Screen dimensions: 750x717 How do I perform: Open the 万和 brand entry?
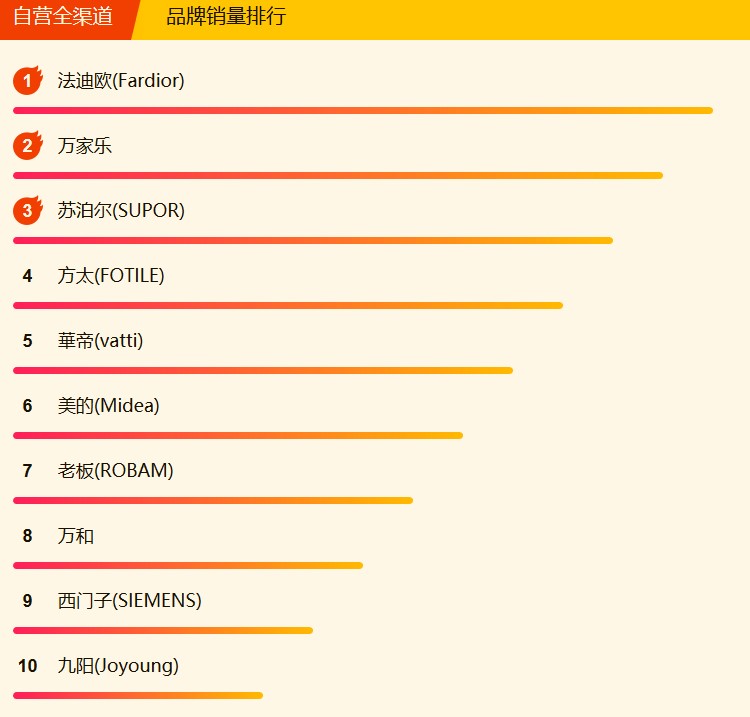76,536
